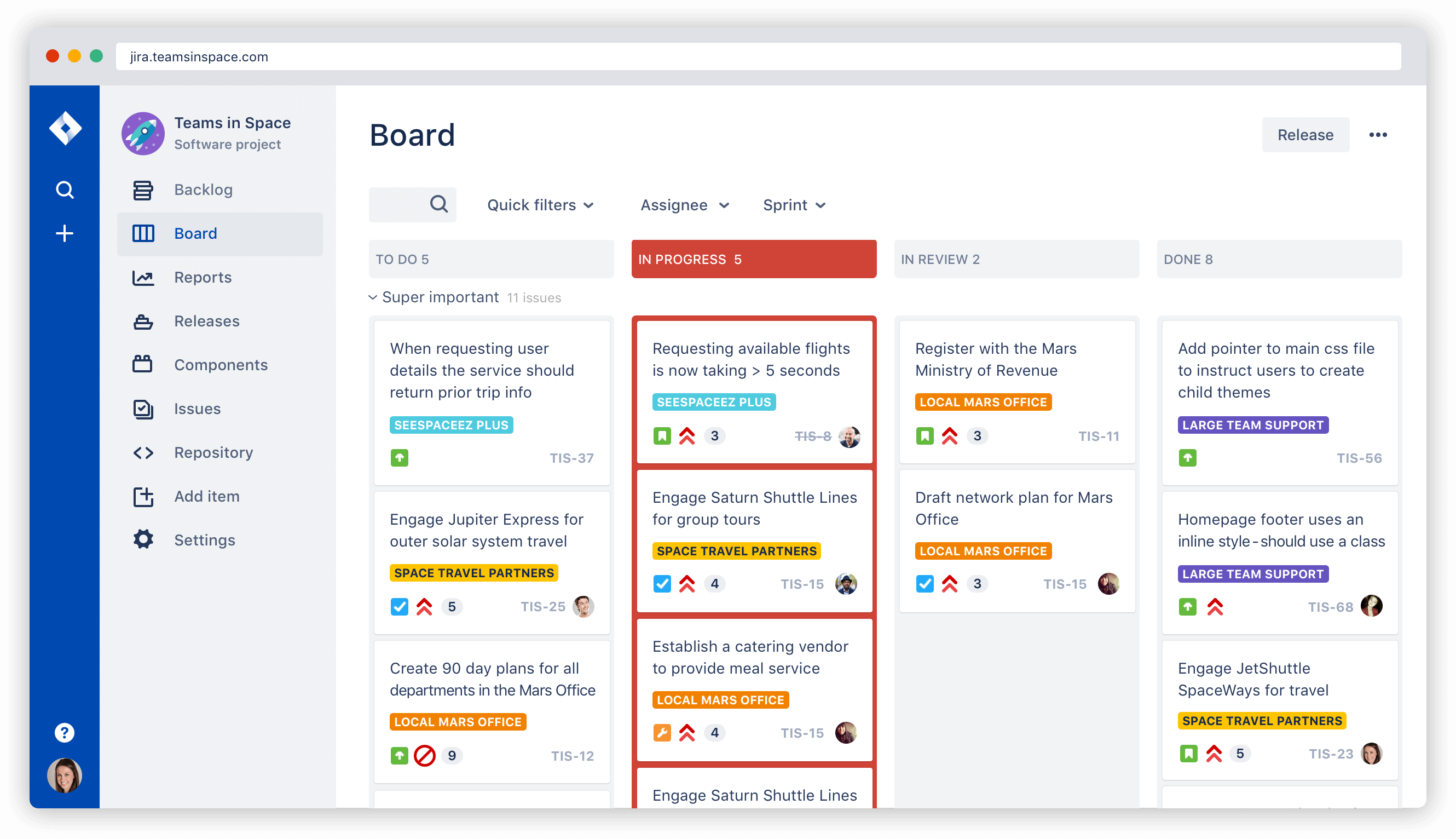The image size is (1456, 839).
Task: Open the search icon in board filters
Action: click(x=438, y=205)
